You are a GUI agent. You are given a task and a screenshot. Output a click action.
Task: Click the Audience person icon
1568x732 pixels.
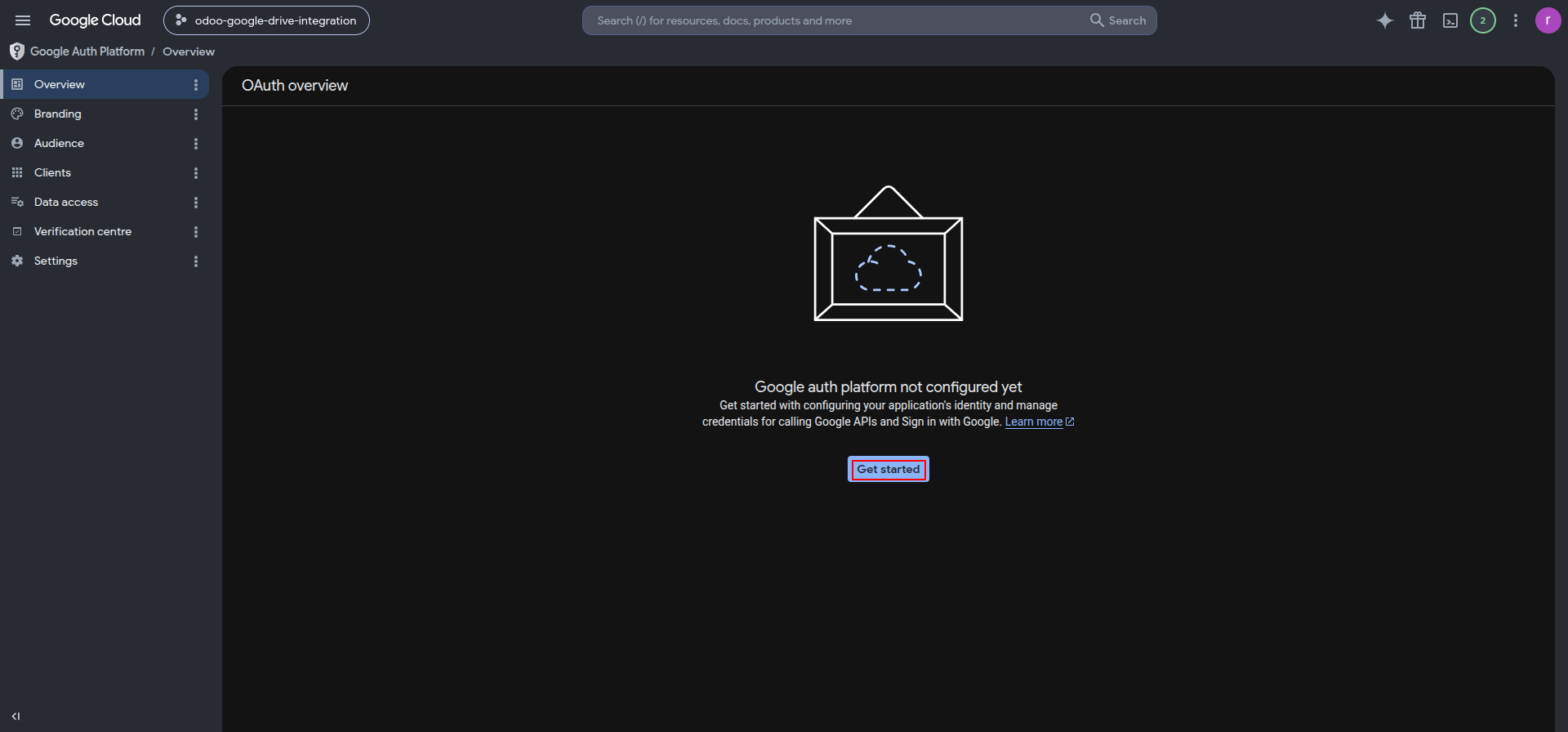17,143
